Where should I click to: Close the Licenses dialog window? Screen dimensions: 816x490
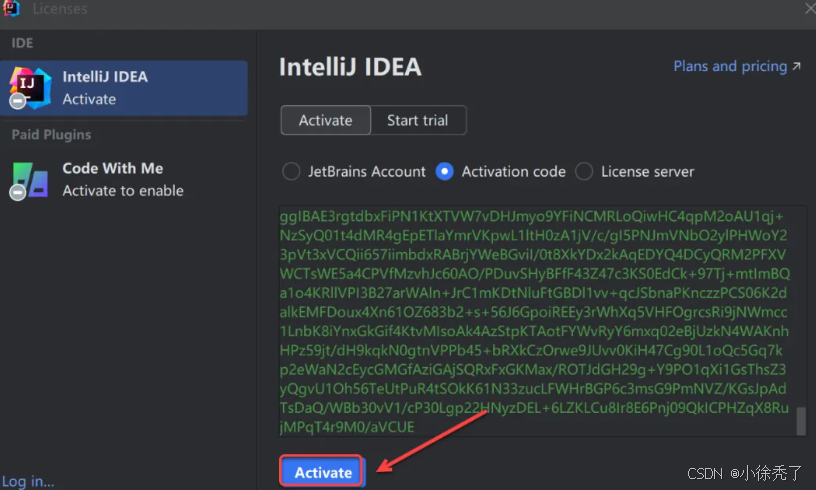(810, 8)
